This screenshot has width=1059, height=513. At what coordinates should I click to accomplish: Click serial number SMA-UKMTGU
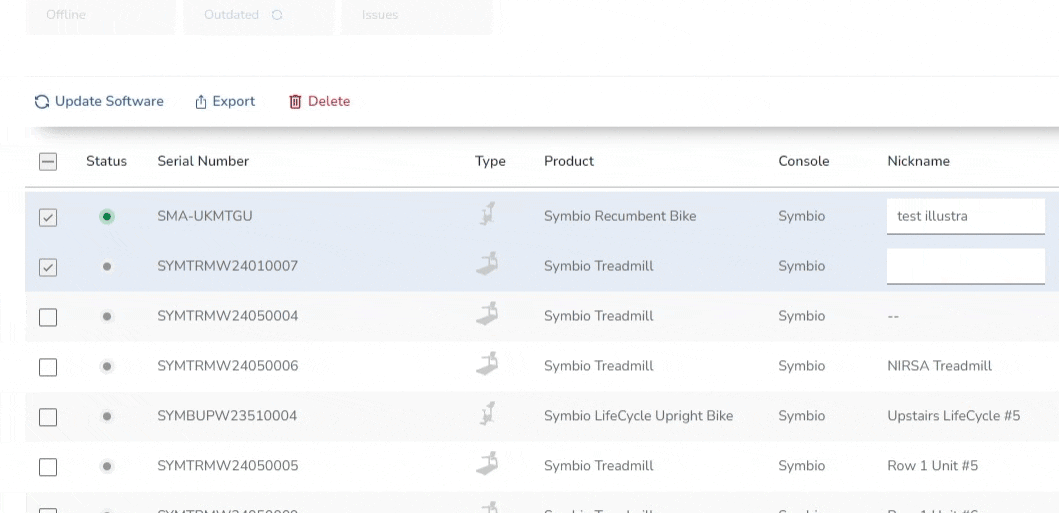click(x=205, y=217)
